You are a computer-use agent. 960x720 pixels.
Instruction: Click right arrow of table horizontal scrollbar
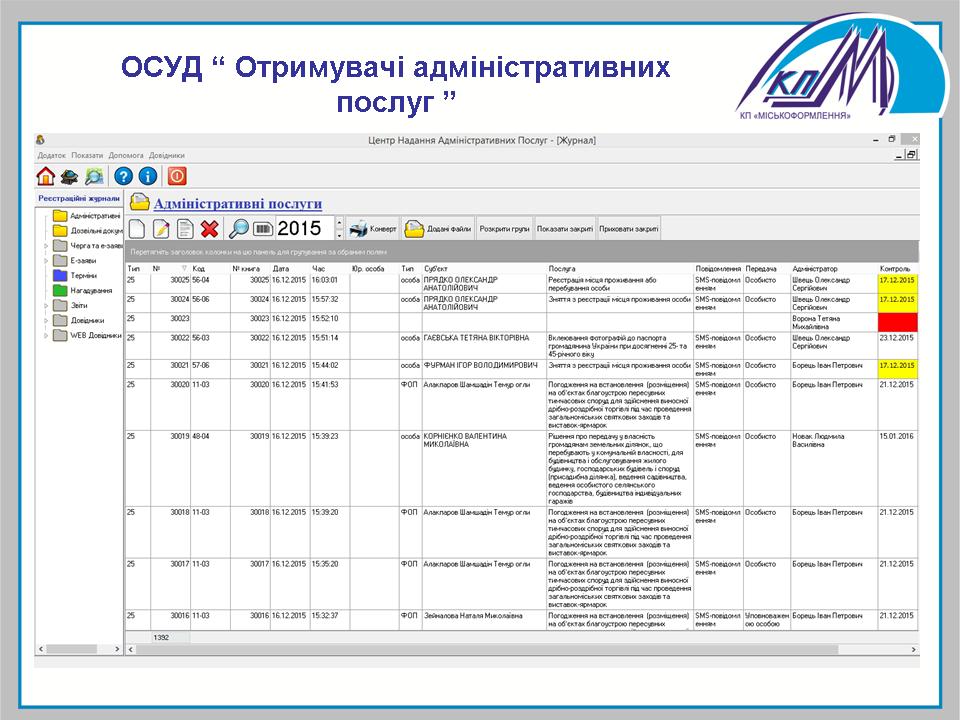coord(913,650)
